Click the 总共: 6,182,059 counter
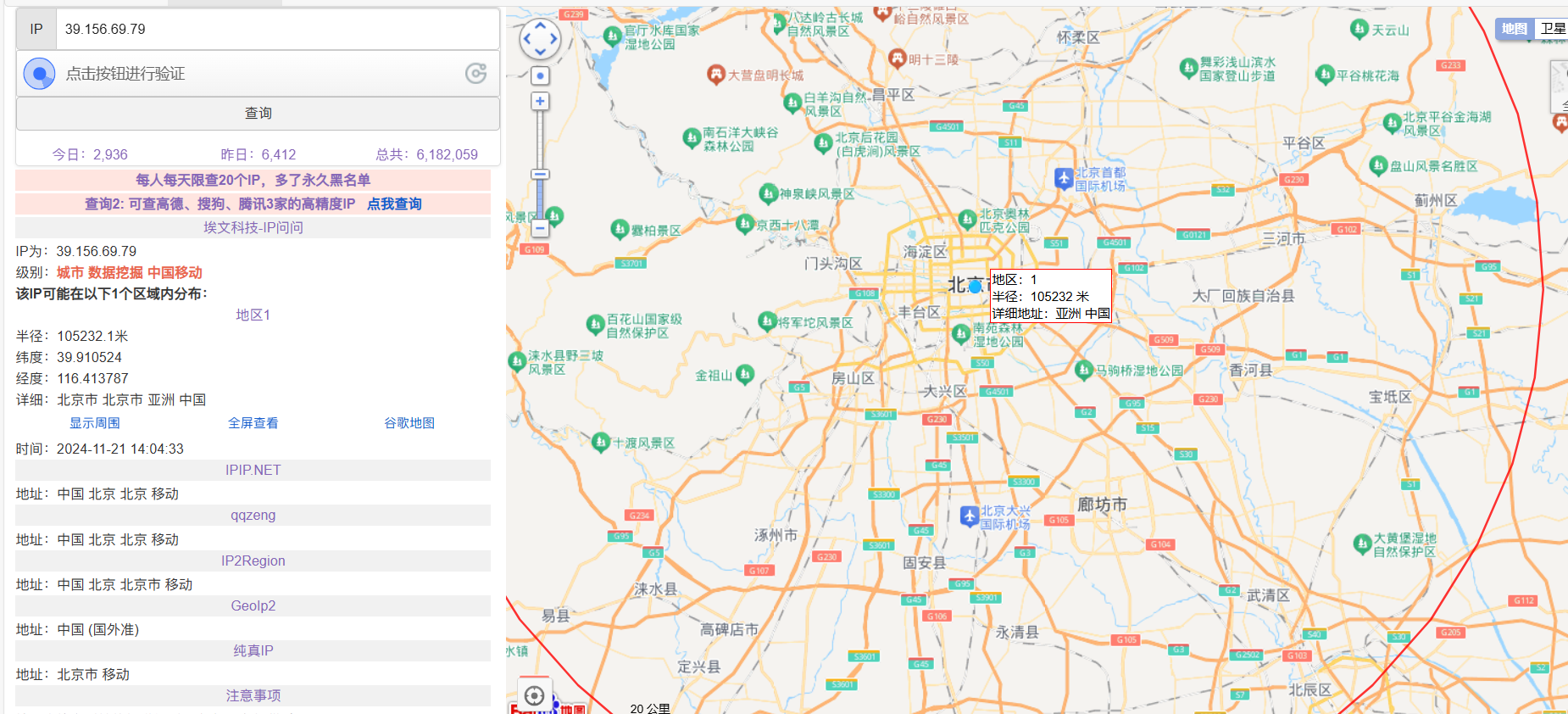This screenshot has width=1568, height=714. (427, 154)
